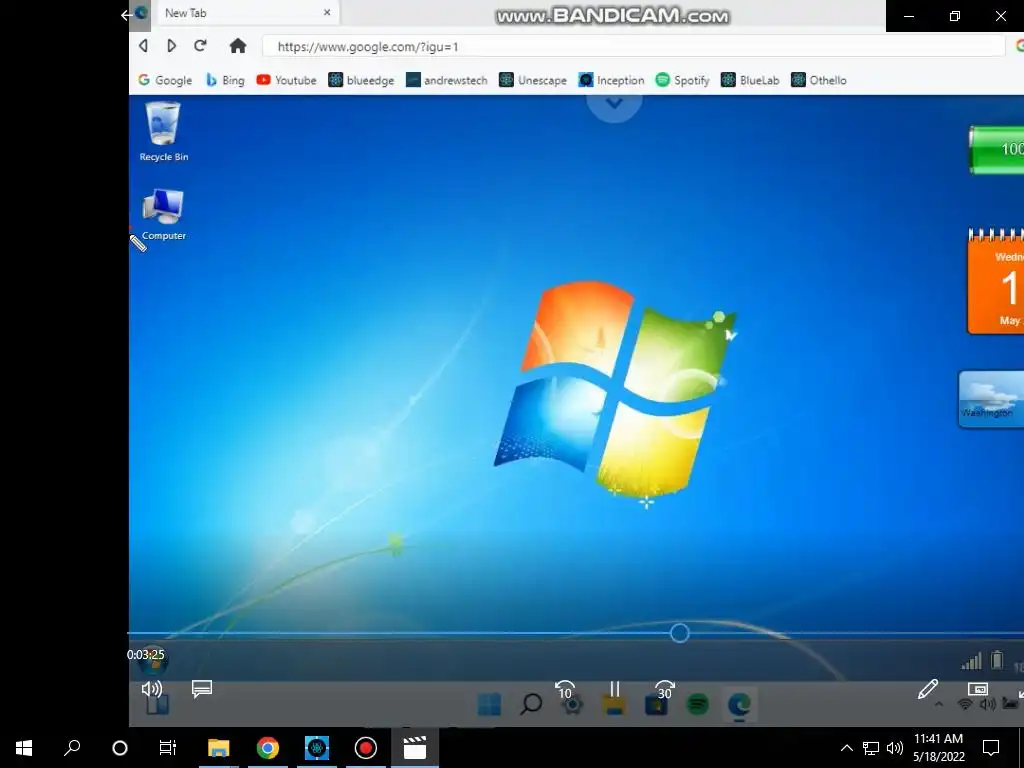Click the google.com address bar
Image resolution: width=1024 pixels, height=768 pixels.
point(633,47)
